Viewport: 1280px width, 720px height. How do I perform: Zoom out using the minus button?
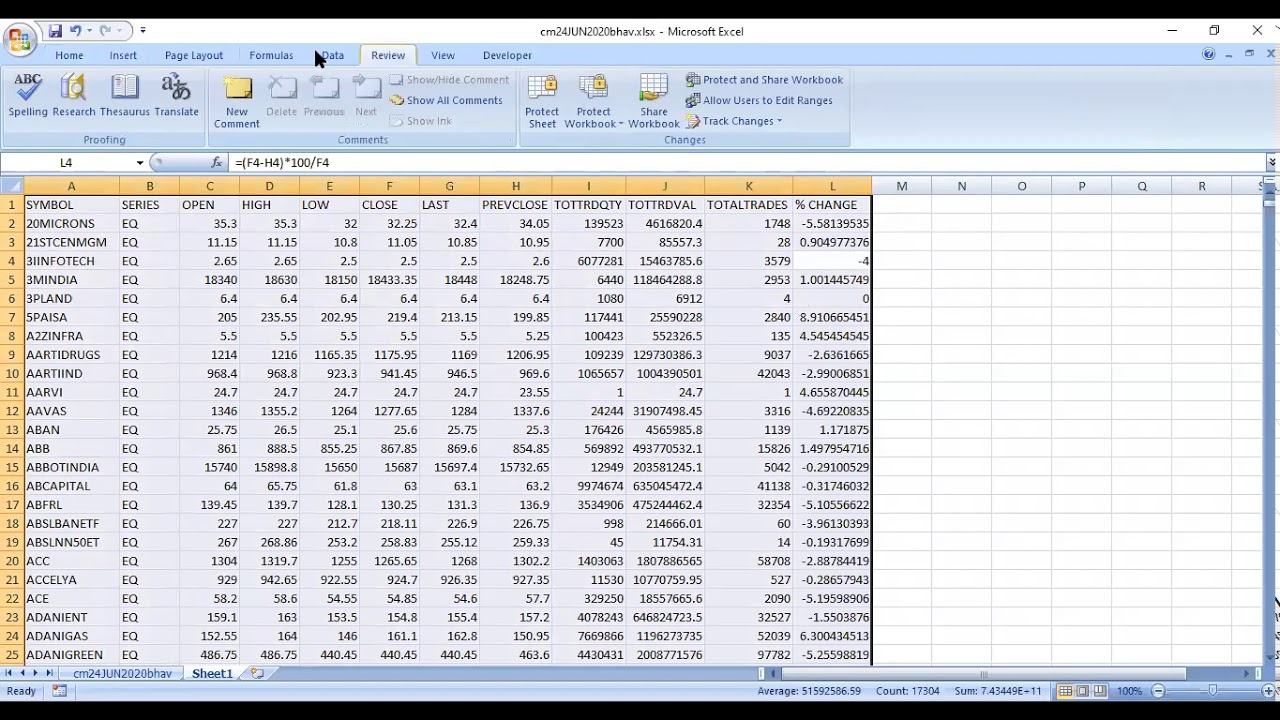click(1158, 691)
